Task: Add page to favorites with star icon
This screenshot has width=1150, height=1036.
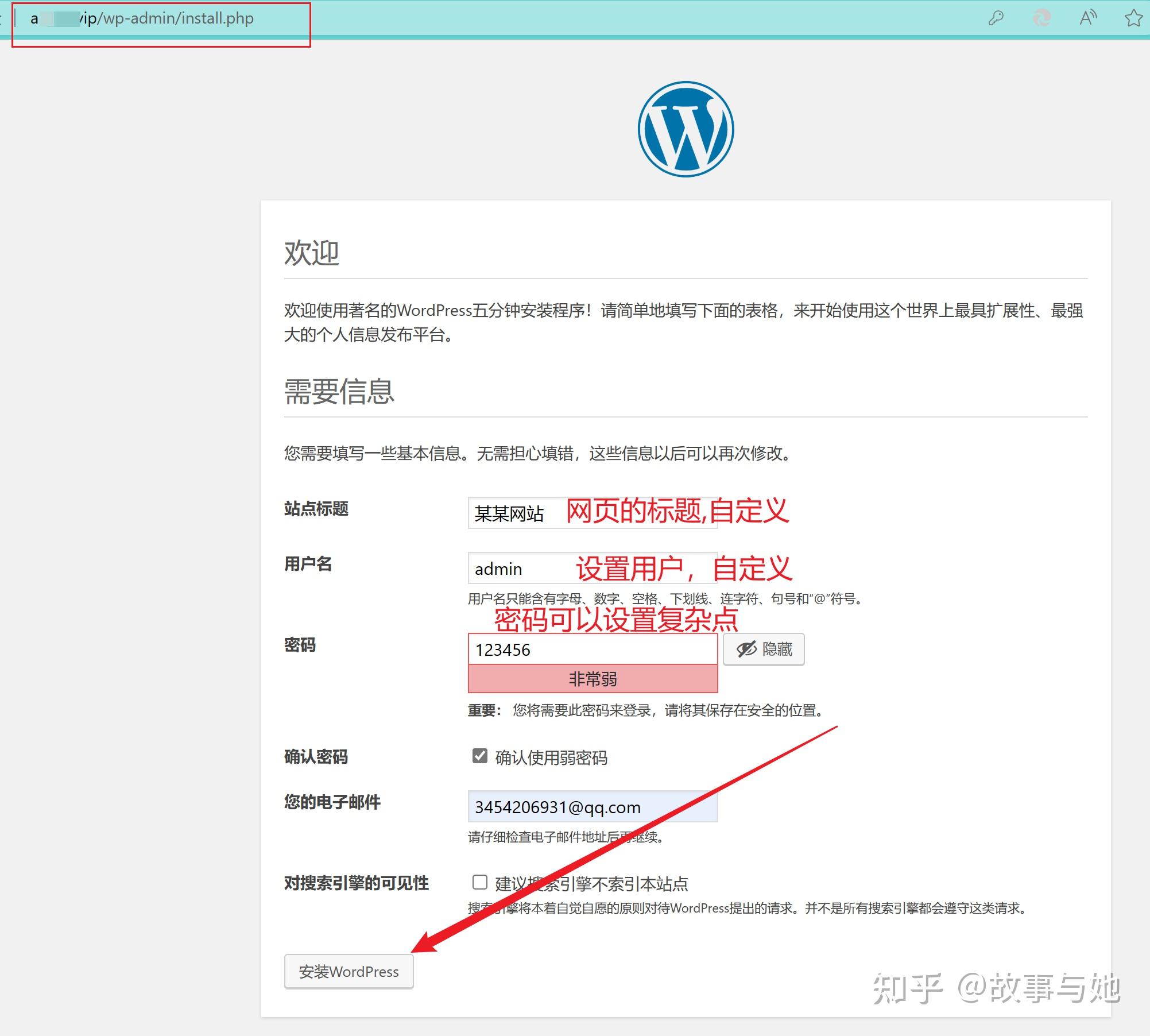Action: (x=1133, y=18)
